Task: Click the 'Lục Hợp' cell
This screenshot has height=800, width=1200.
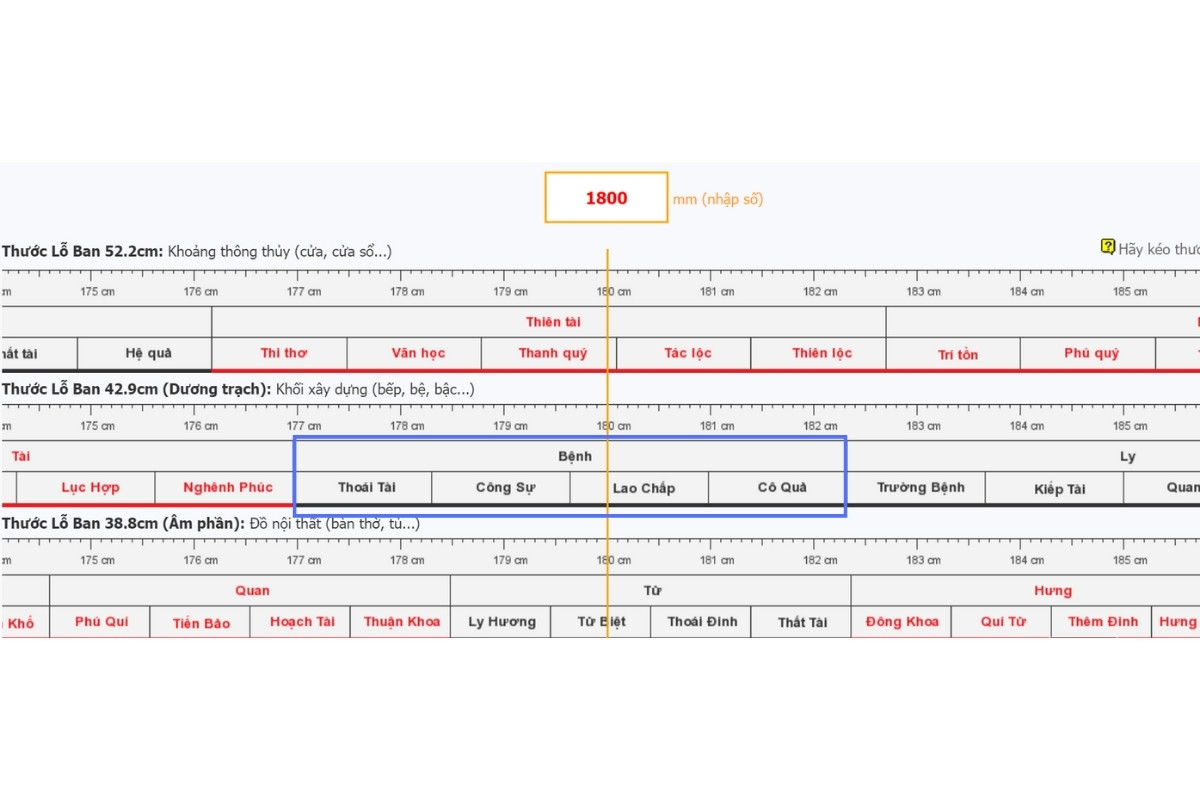Action: (x=87, y=488)
